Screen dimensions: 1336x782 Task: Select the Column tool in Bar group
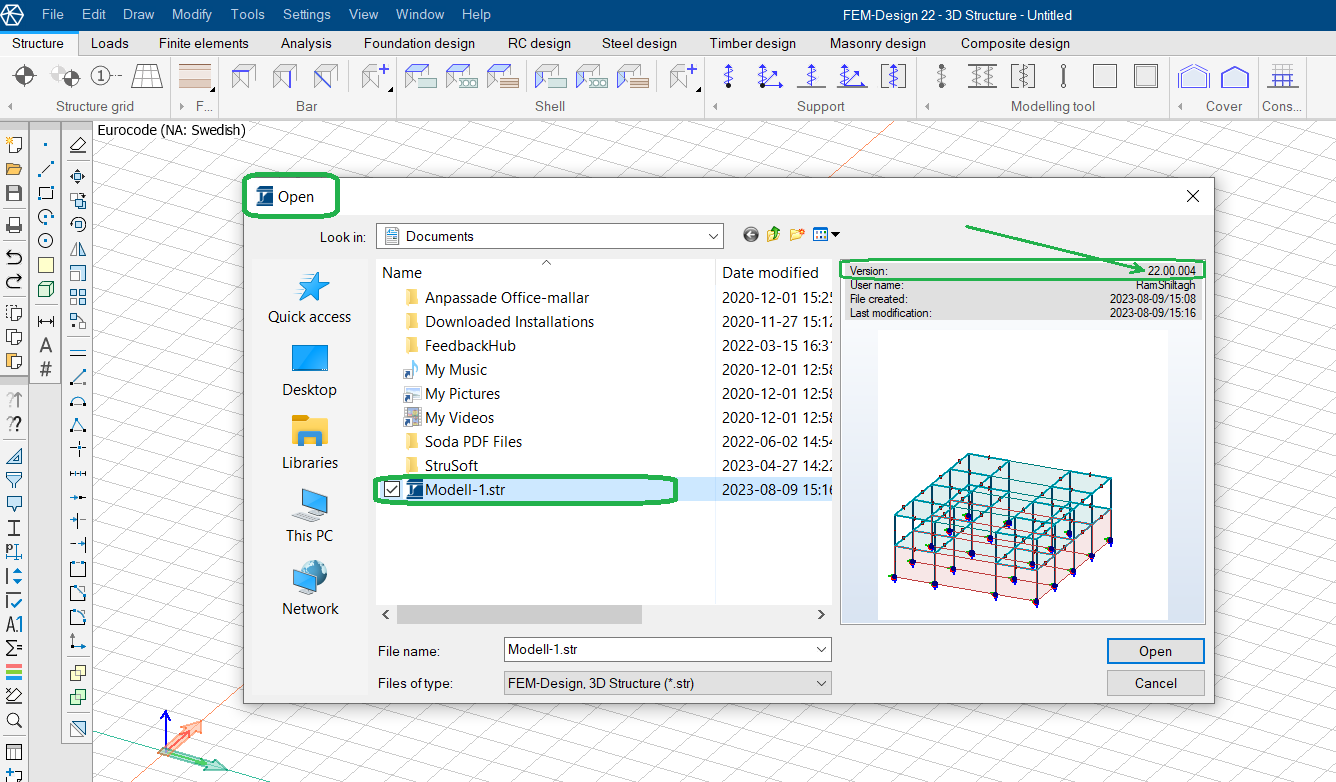(285, 76)
